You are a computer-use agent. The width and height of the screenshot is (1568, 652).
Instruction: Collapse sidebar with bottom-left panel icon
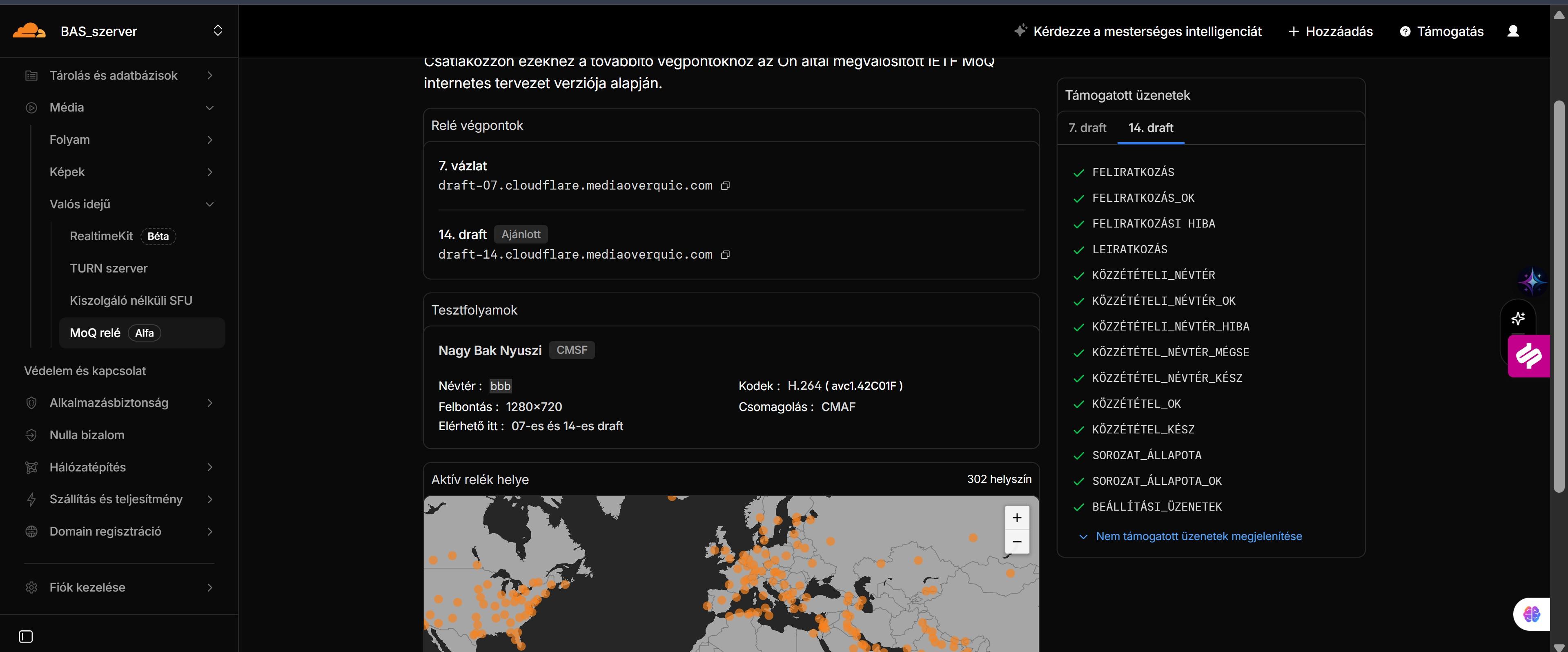26,636
